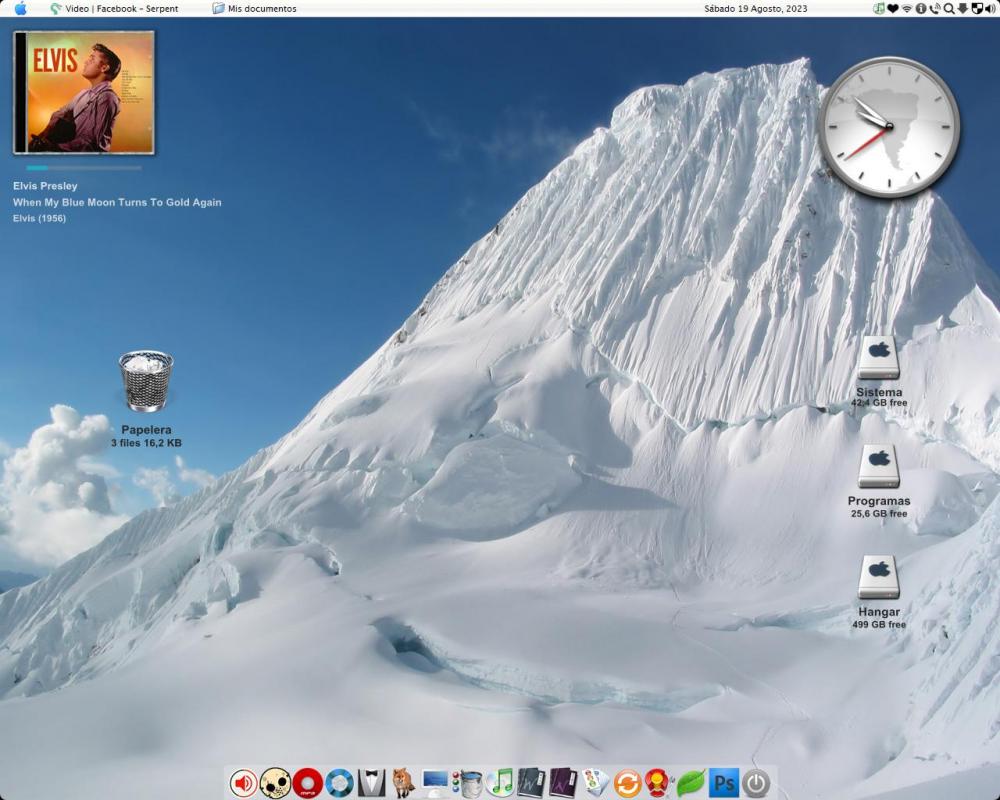The image size is (1000, 800).
Task: Click the red MP3 disc dock icon
Action: pos(307,783)
